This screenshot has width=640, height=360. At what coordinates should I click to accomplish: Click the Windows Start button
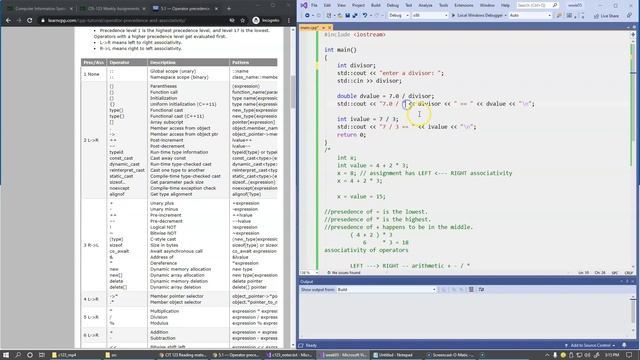[x=6, y=355]
